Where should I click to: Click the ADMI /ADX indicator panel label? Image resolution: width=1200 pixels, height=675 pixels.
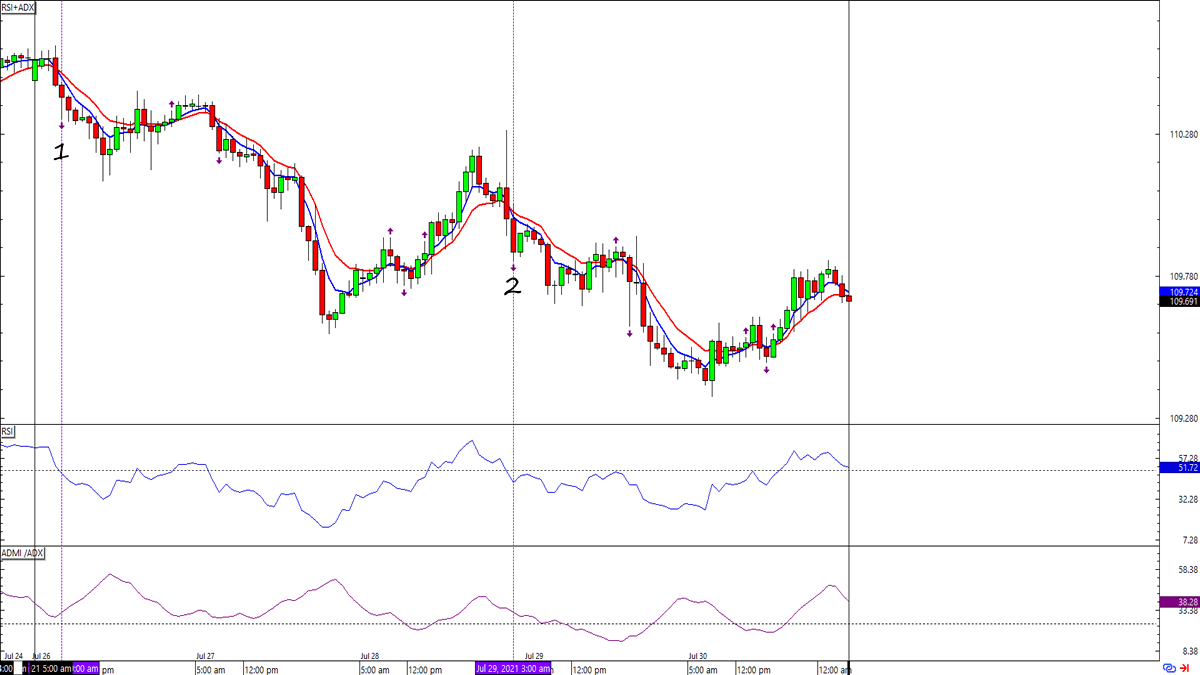pos(23,553)
